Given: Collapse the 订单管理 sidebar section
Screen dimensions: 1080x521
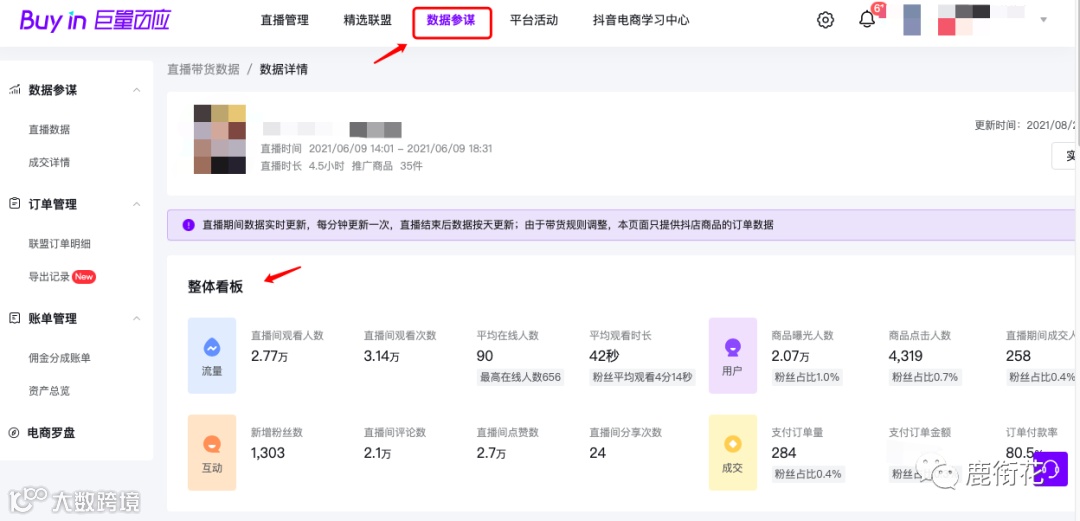Looking at the screenshot, I should click(136, 205).
